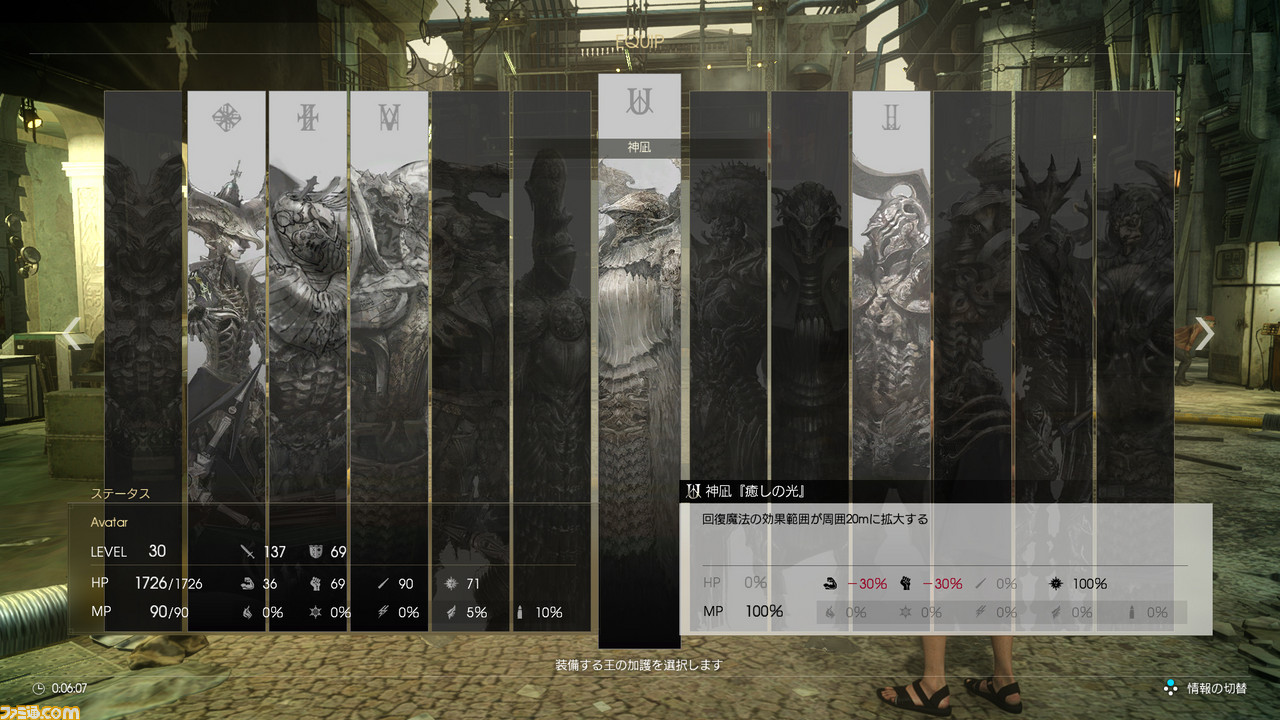Select the ornate cross-flower sigil emblem
This screenshot has width=1280, height=720.
[226, 118]
